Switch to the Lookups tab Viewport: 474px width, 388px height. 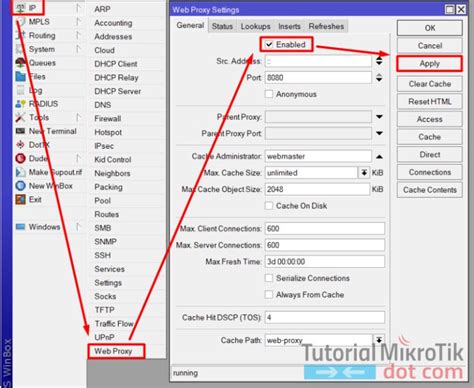[256, 26]
